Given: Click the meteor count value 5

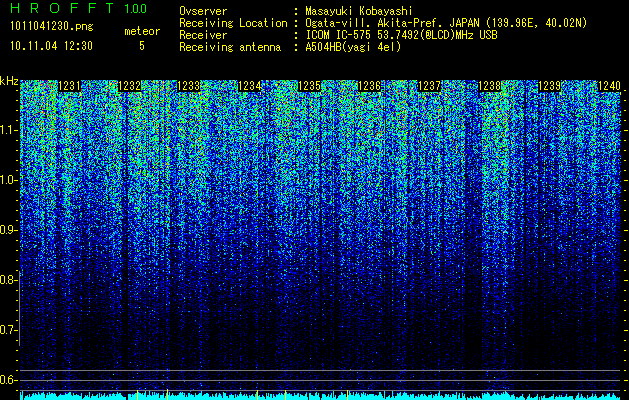Looking at the screenshot, I should 142,46.
